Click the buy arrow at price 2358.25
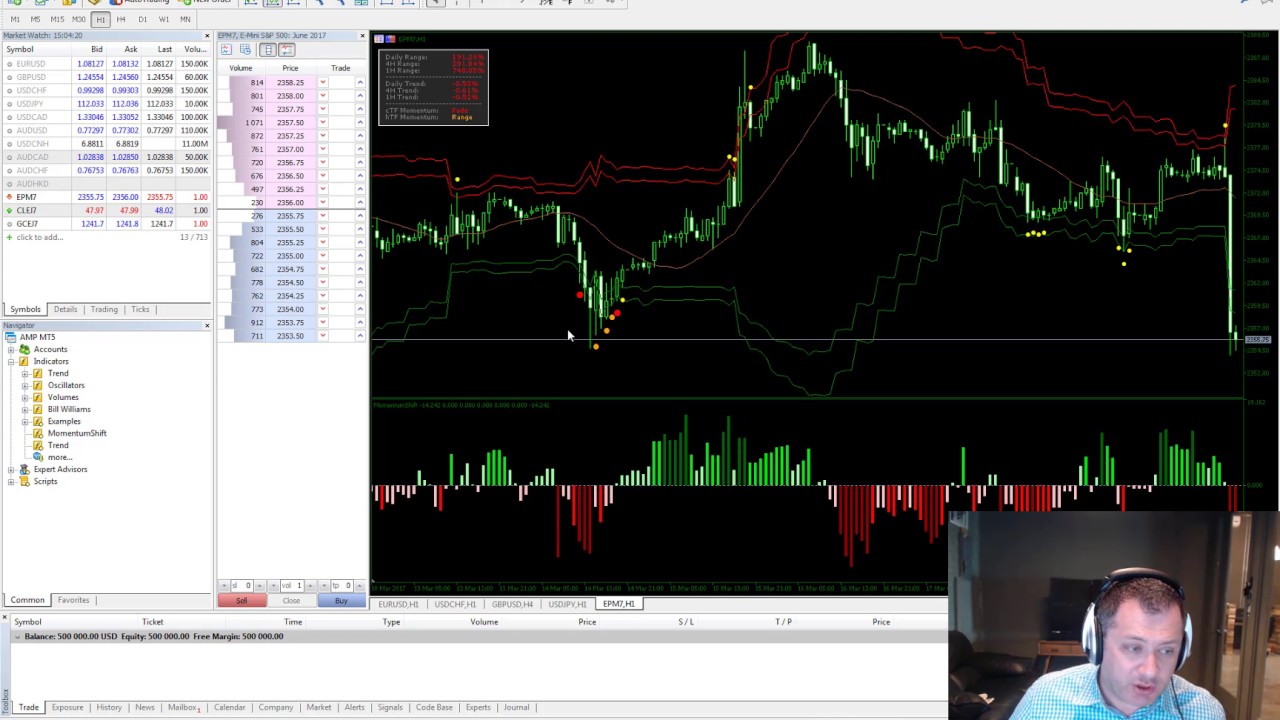Image resolution: width=1280 pixels, height=720 pixels. (360, 82)
